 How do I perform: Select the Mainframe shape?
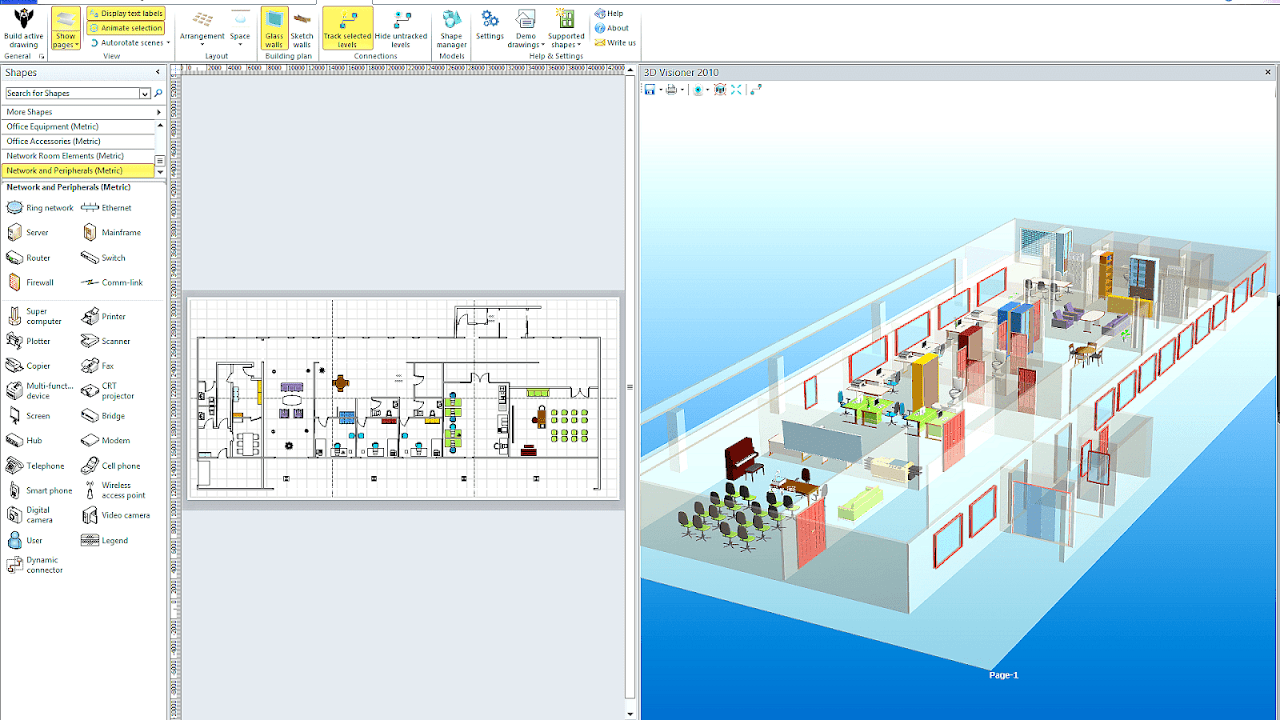pos(111,232)
